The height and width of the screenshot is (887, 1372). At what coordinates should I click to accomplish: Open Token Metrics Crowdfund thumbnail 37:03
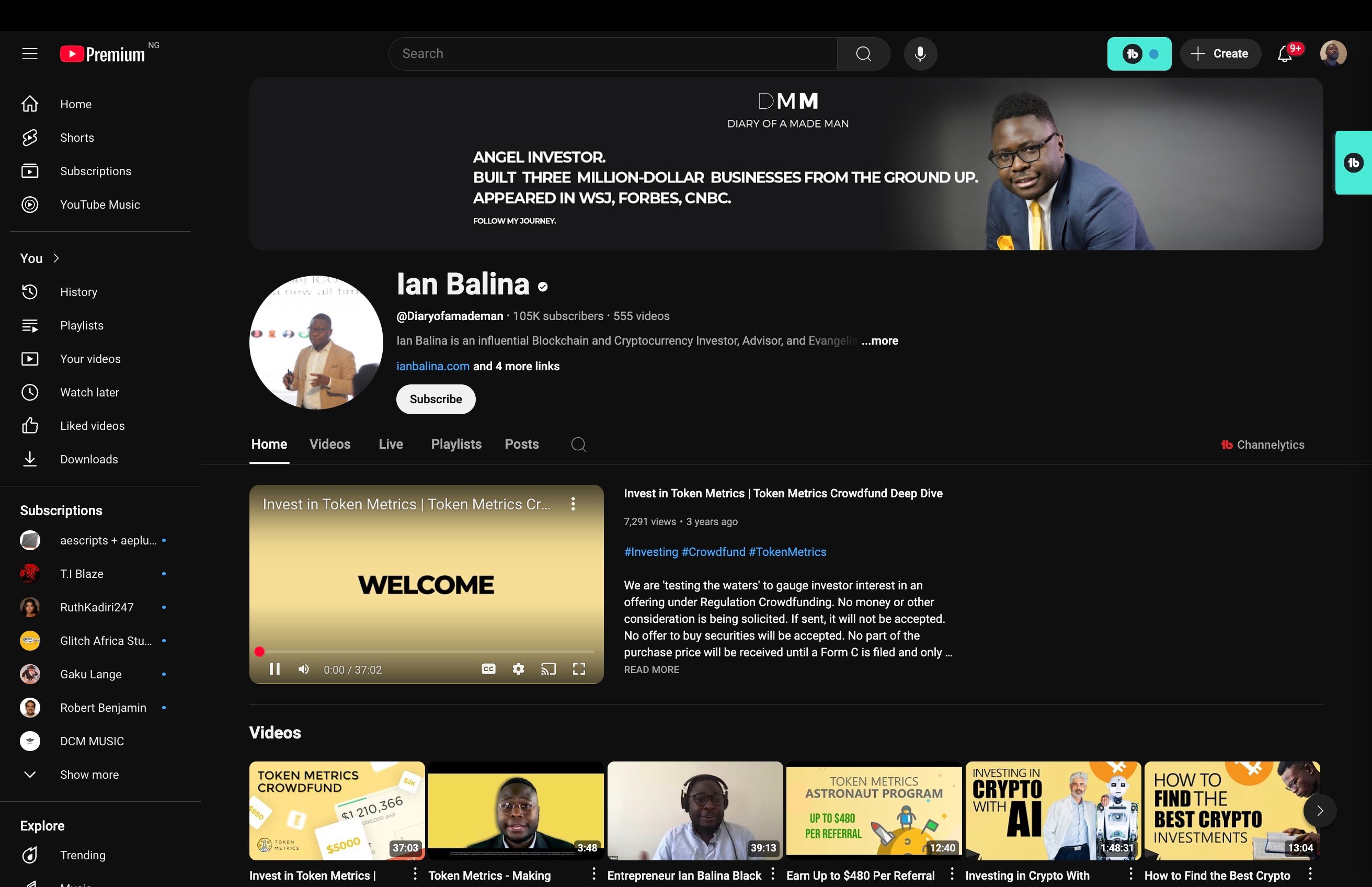[x=337, y=811]
